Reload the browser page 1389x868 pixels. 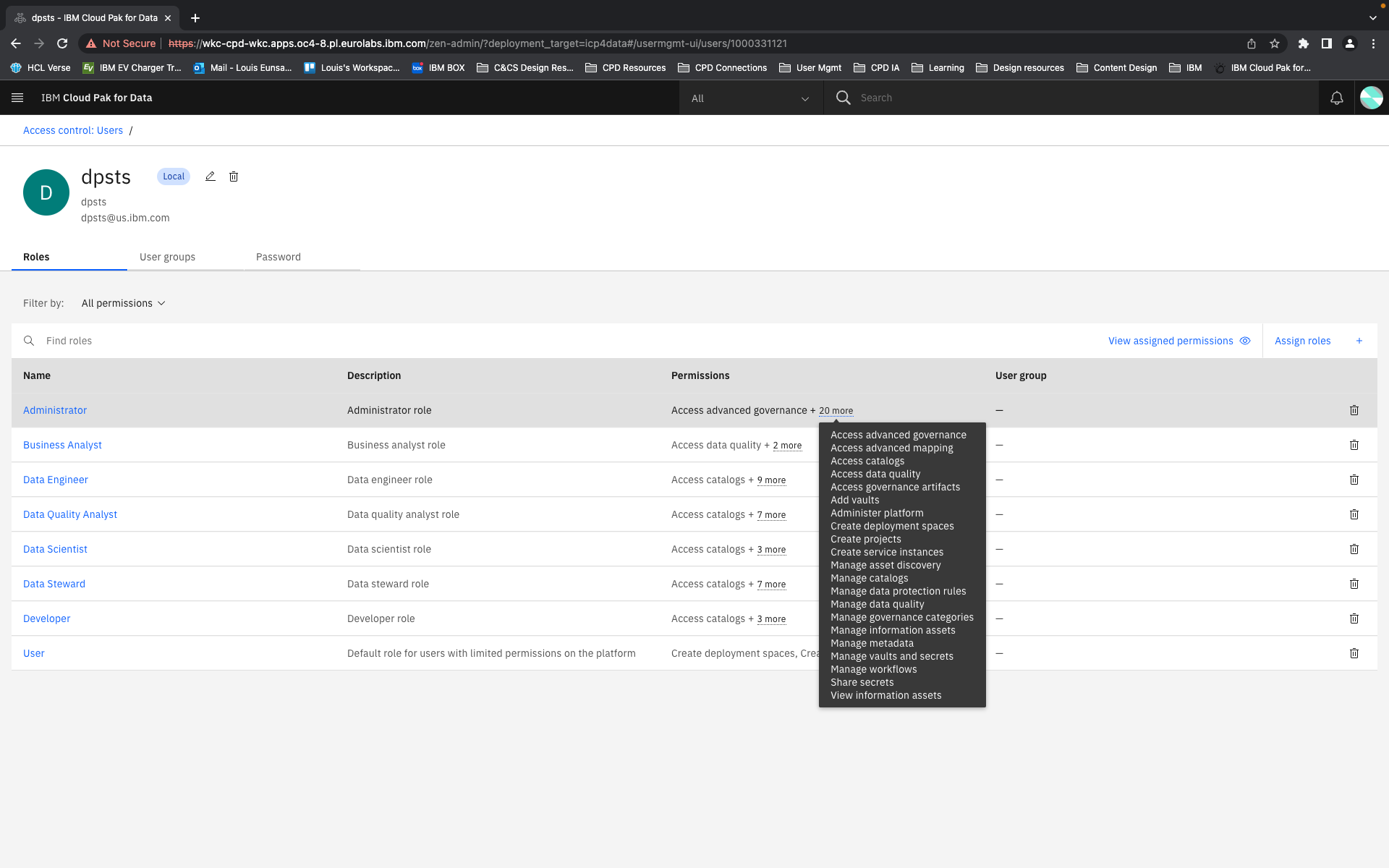click(x=62, y=43)
